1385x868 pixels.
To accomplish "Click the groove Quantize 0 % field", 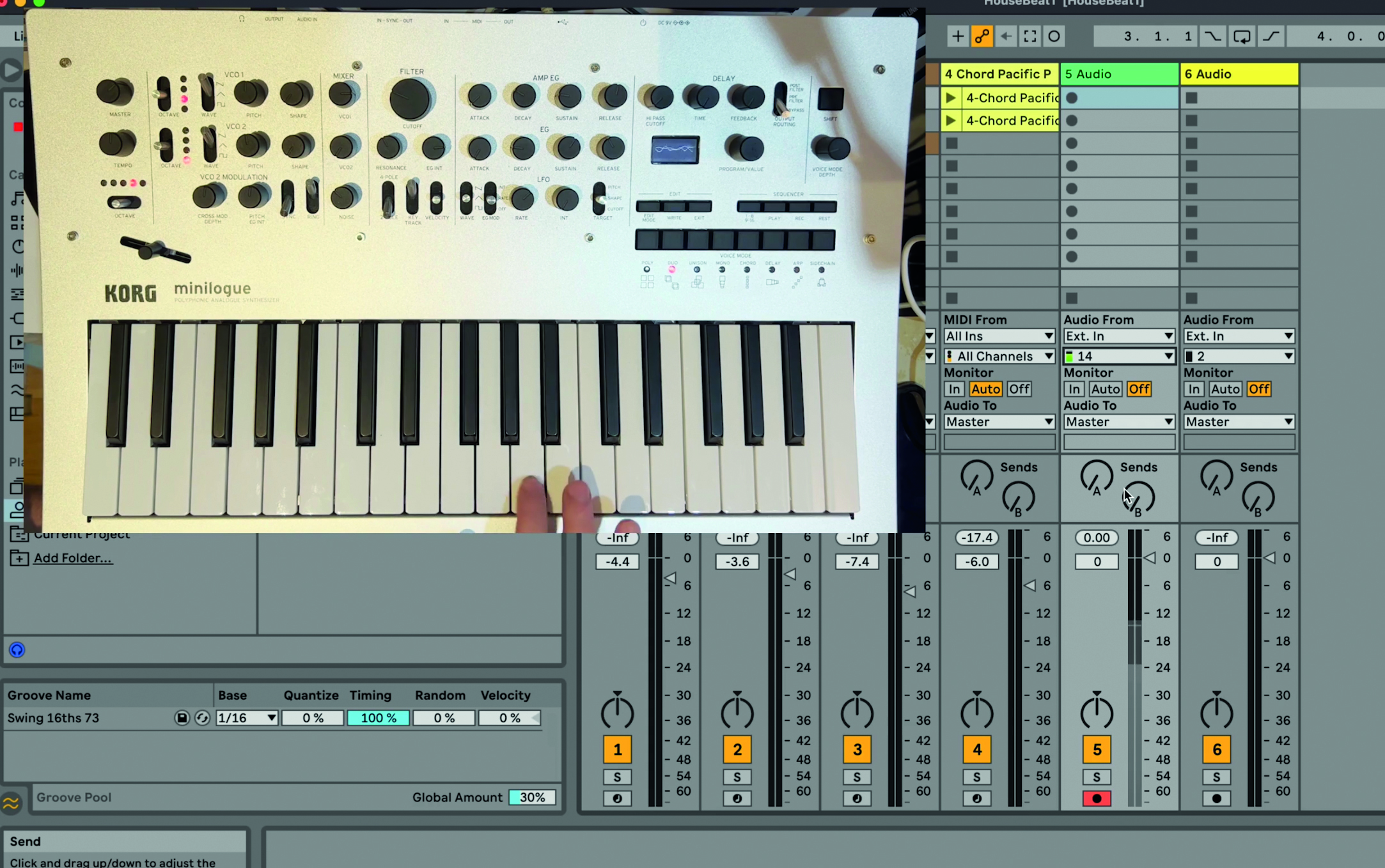I will click(x=313, y=718).
